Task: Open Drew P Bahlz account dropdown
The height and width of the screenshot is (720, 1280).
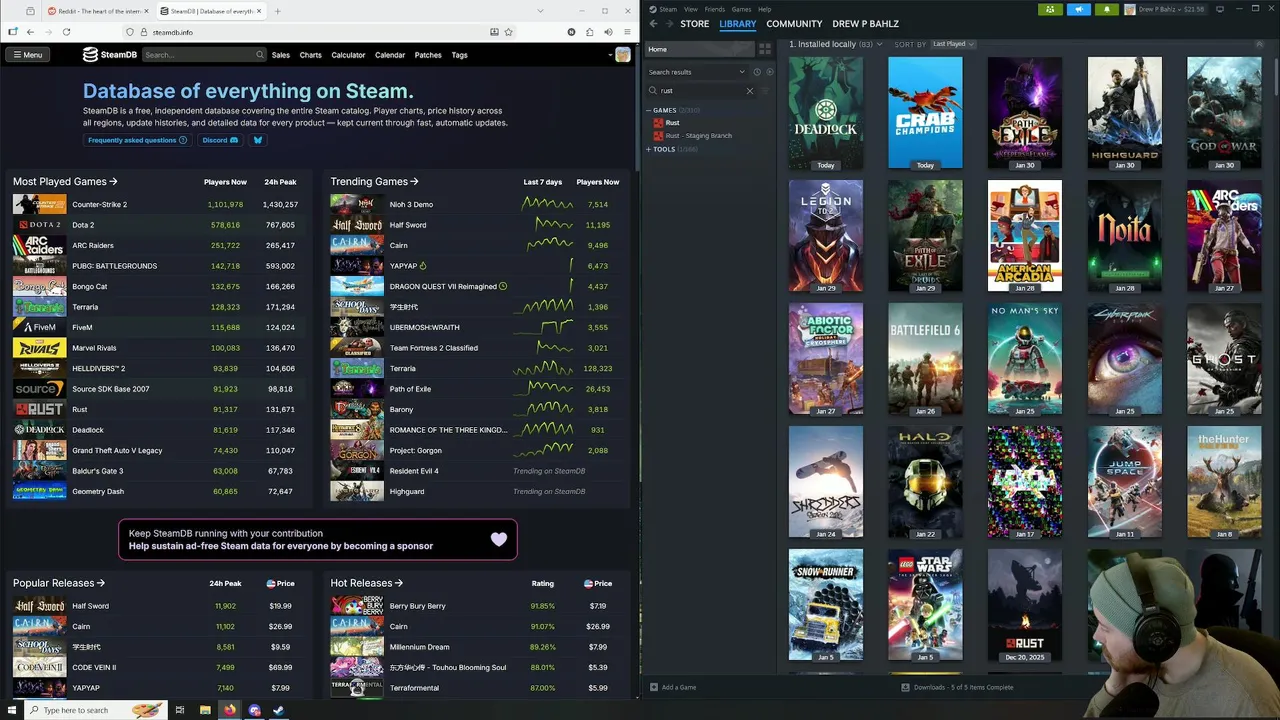Action: 1165,9
